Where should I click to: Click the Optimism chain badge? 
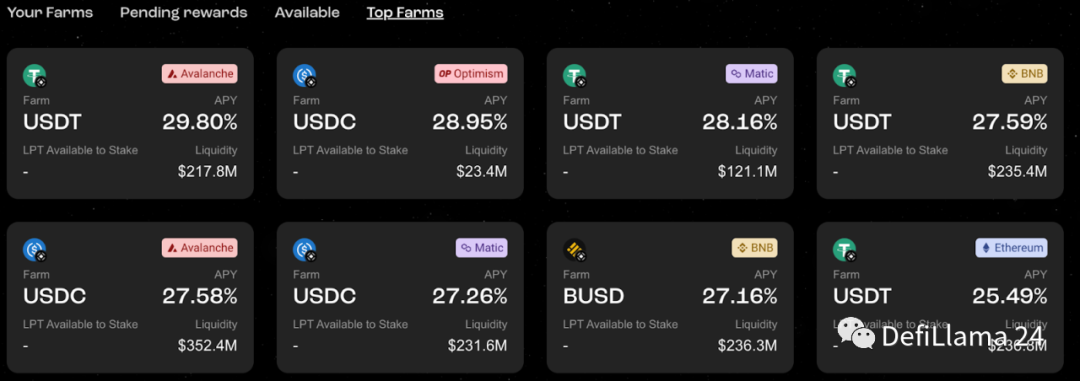point(471,74)
